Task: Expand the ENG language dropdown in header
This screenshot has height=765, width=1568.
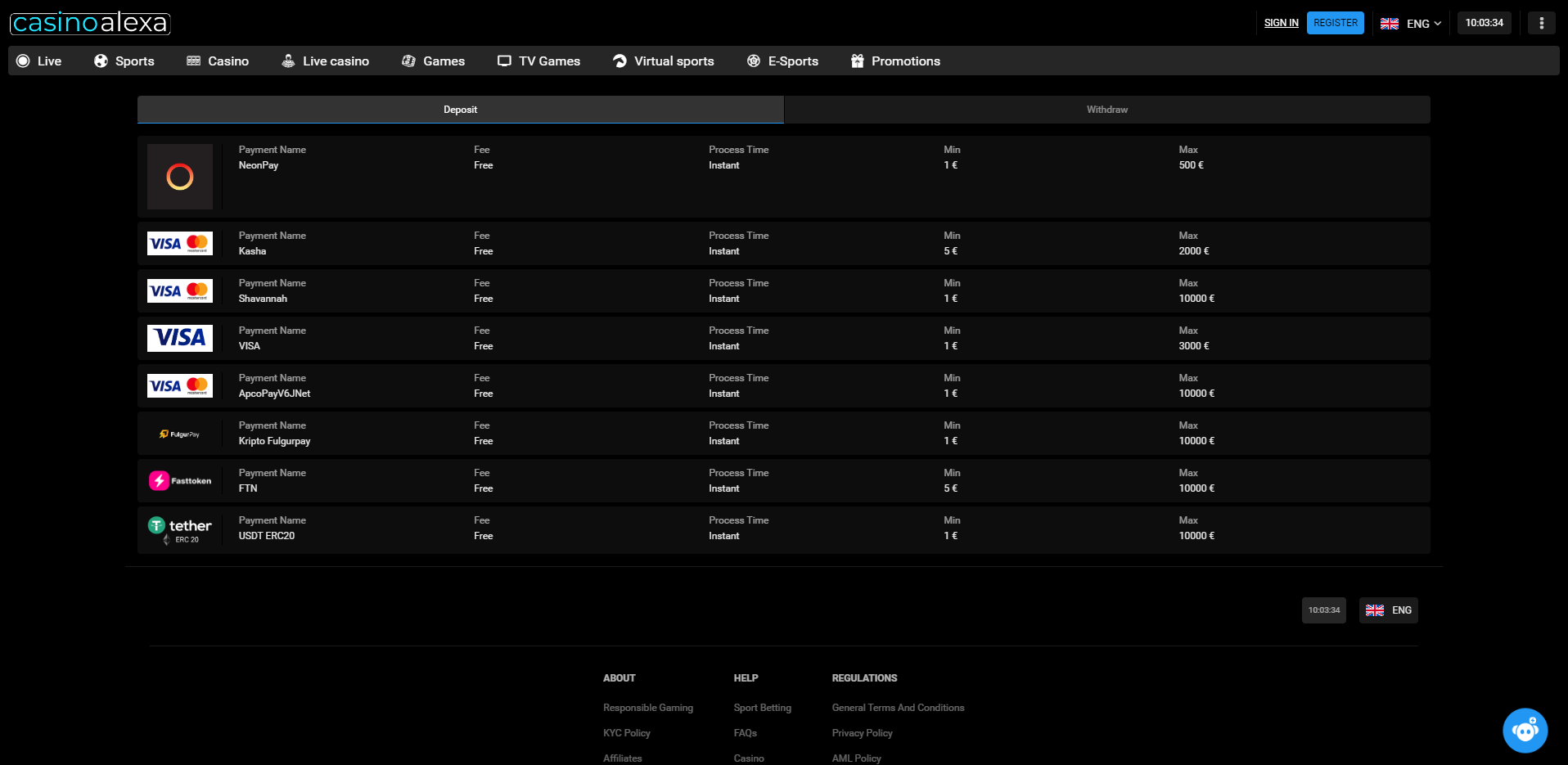Action: click(1411, 23)
